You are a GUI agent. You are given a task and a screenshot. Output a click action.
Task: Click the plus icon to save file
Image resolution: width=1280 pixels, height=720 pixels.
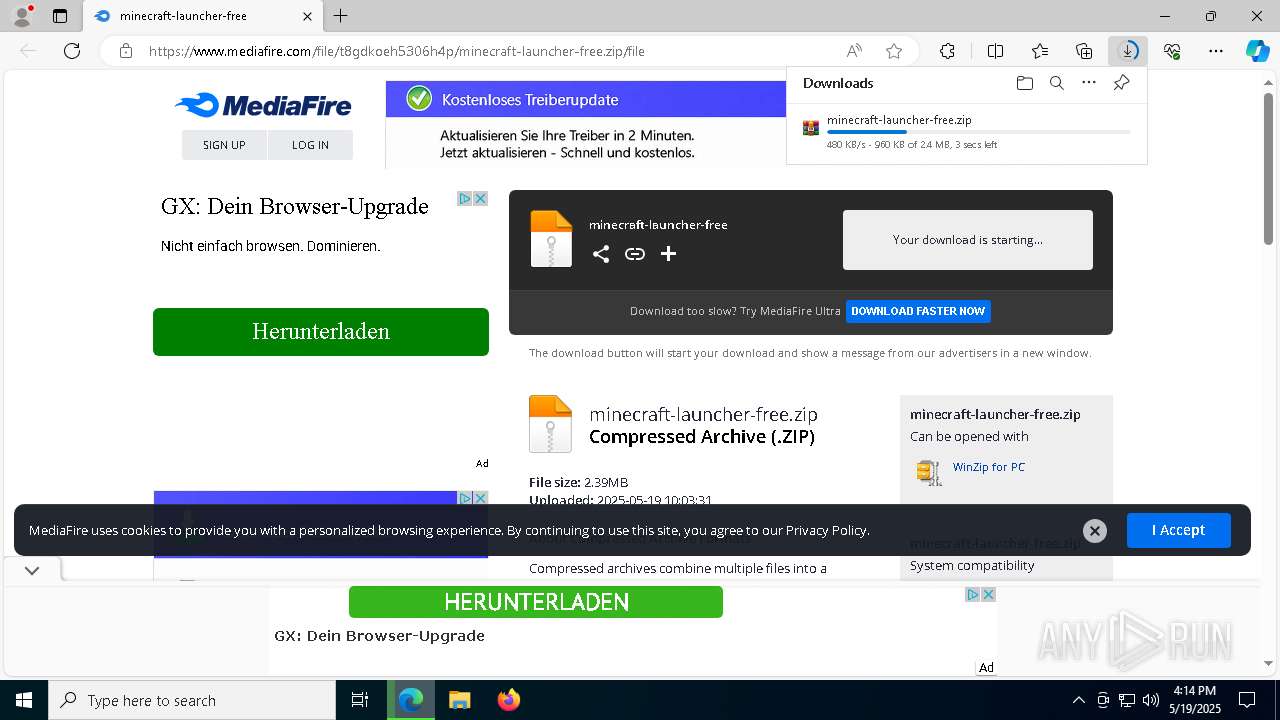[669, 254]
